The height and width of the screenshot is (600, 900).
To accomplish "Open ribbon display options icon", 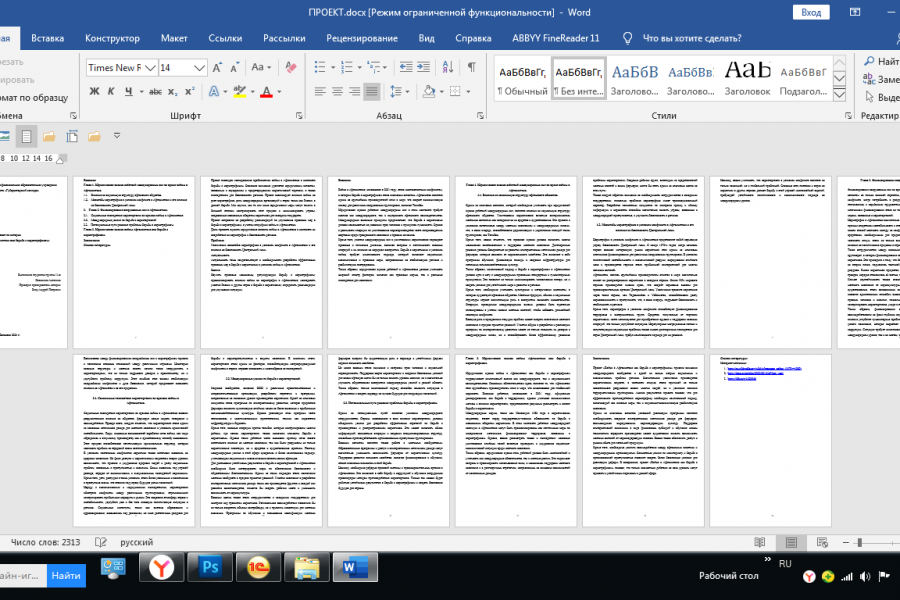I will point(855,12).
